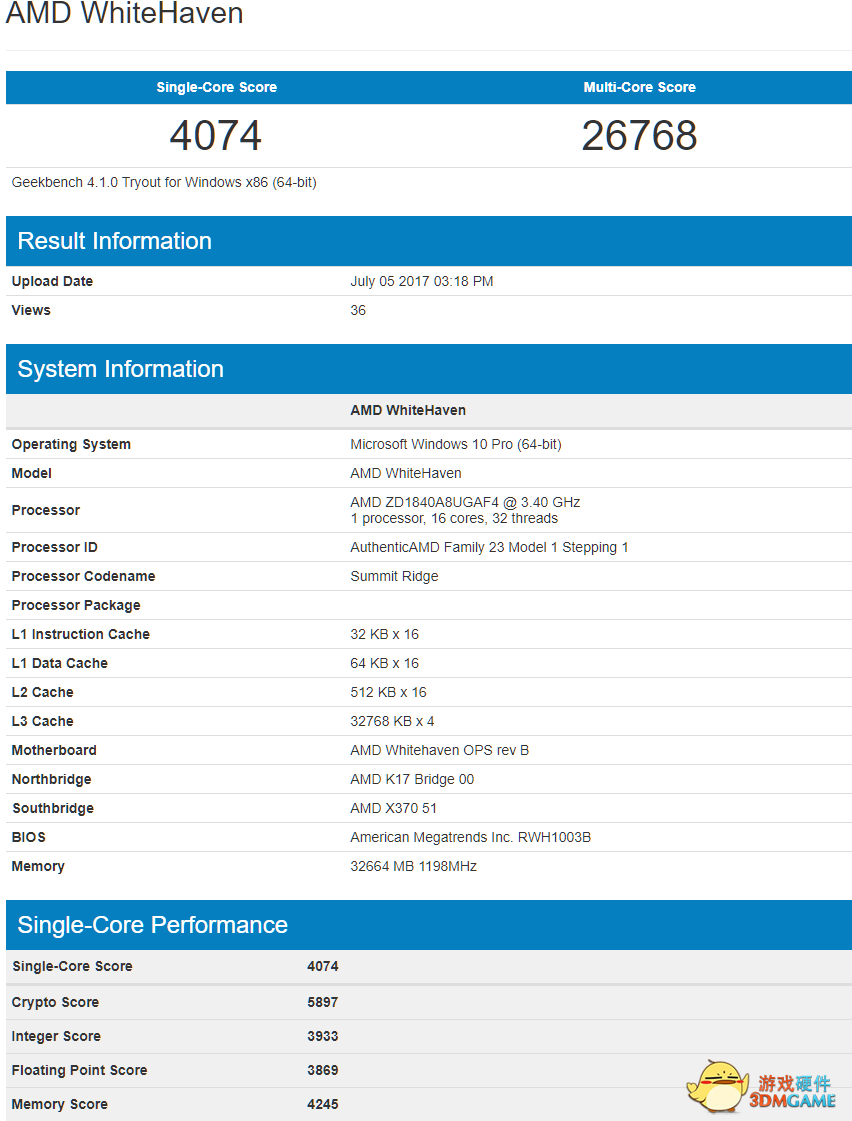852x1121 pixels.
Task: Click the 64 KB x 16 value
Action: (x=385, y=663)
